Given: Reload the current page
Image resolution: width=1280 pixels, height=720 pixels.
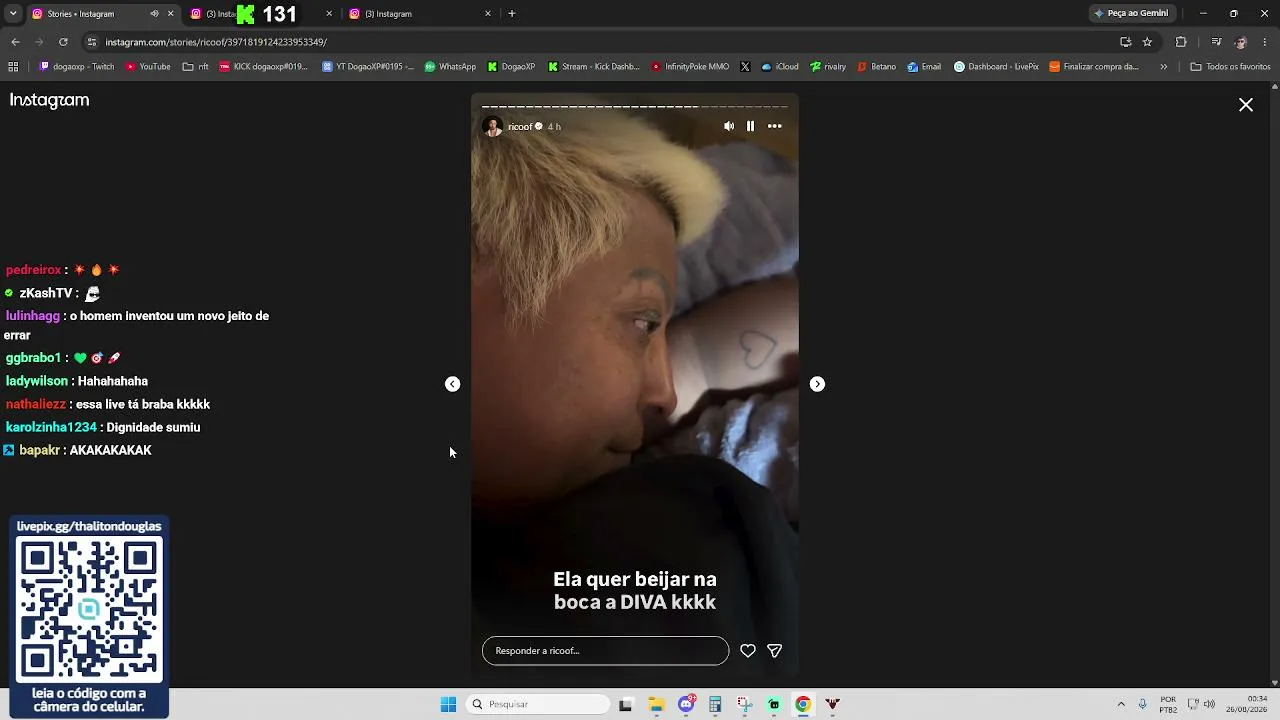Looking at the screenshot, I should coord(63,42).
